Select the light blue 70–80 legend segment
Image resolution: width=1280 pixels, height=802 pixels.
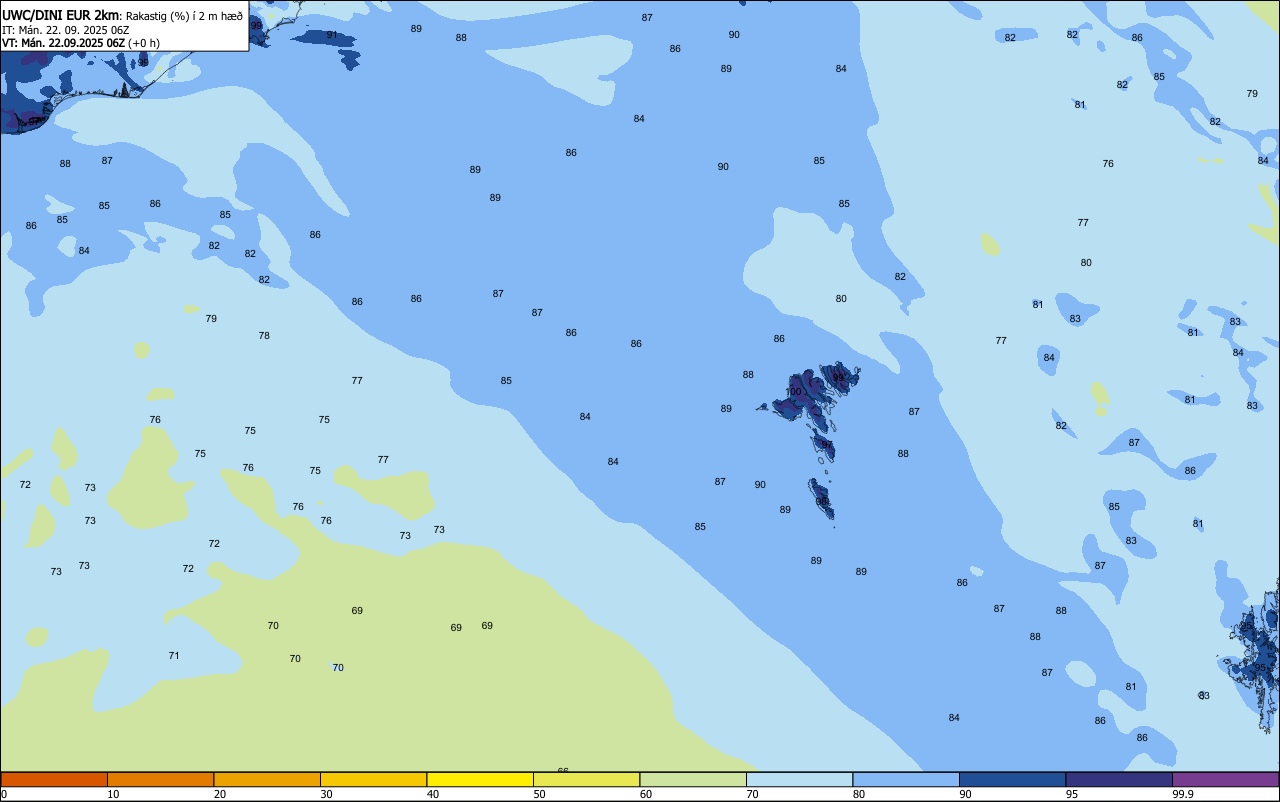pyautogui.click(x=799, y=779)
